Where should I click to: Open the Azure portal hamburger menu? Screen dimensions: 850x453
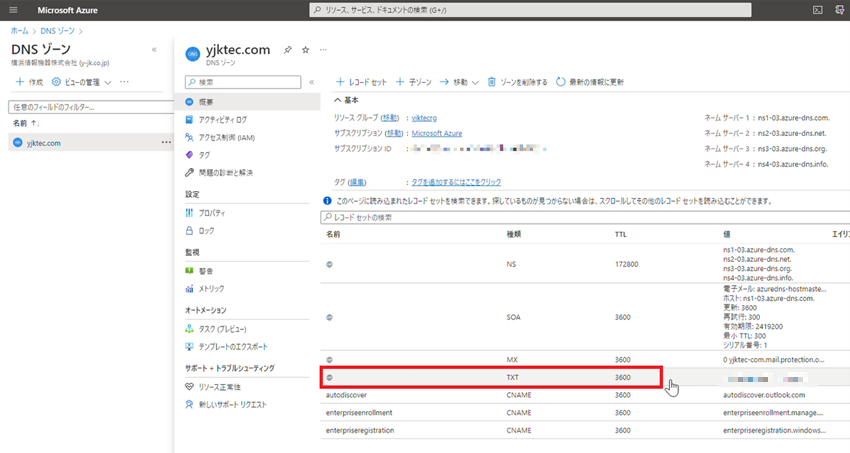(x=13, y=10)
